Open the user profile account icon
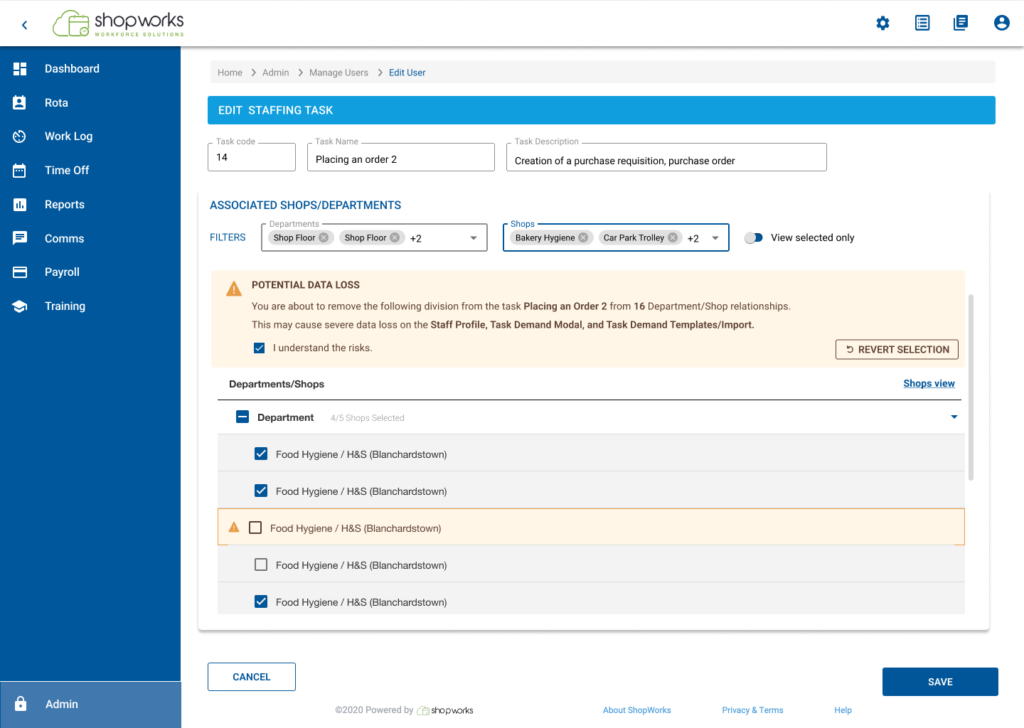 tap(1001, 23)
